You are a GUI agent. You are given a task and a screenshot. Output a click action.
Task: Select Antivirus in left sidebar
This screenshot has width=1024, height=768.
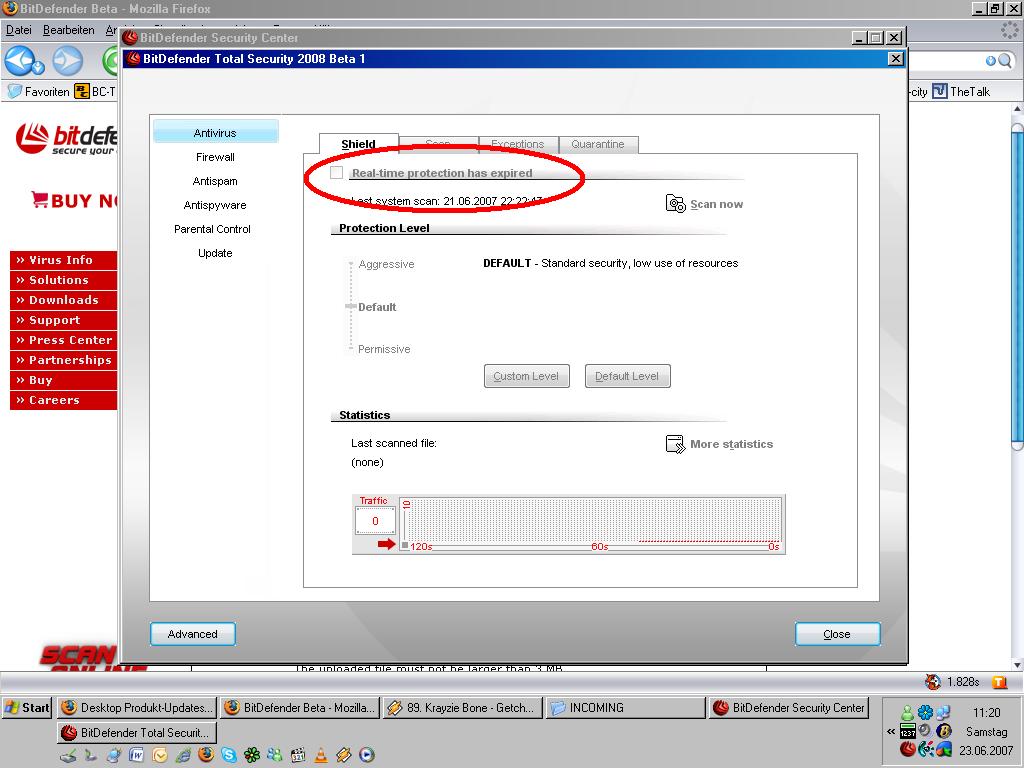point(216,133)
